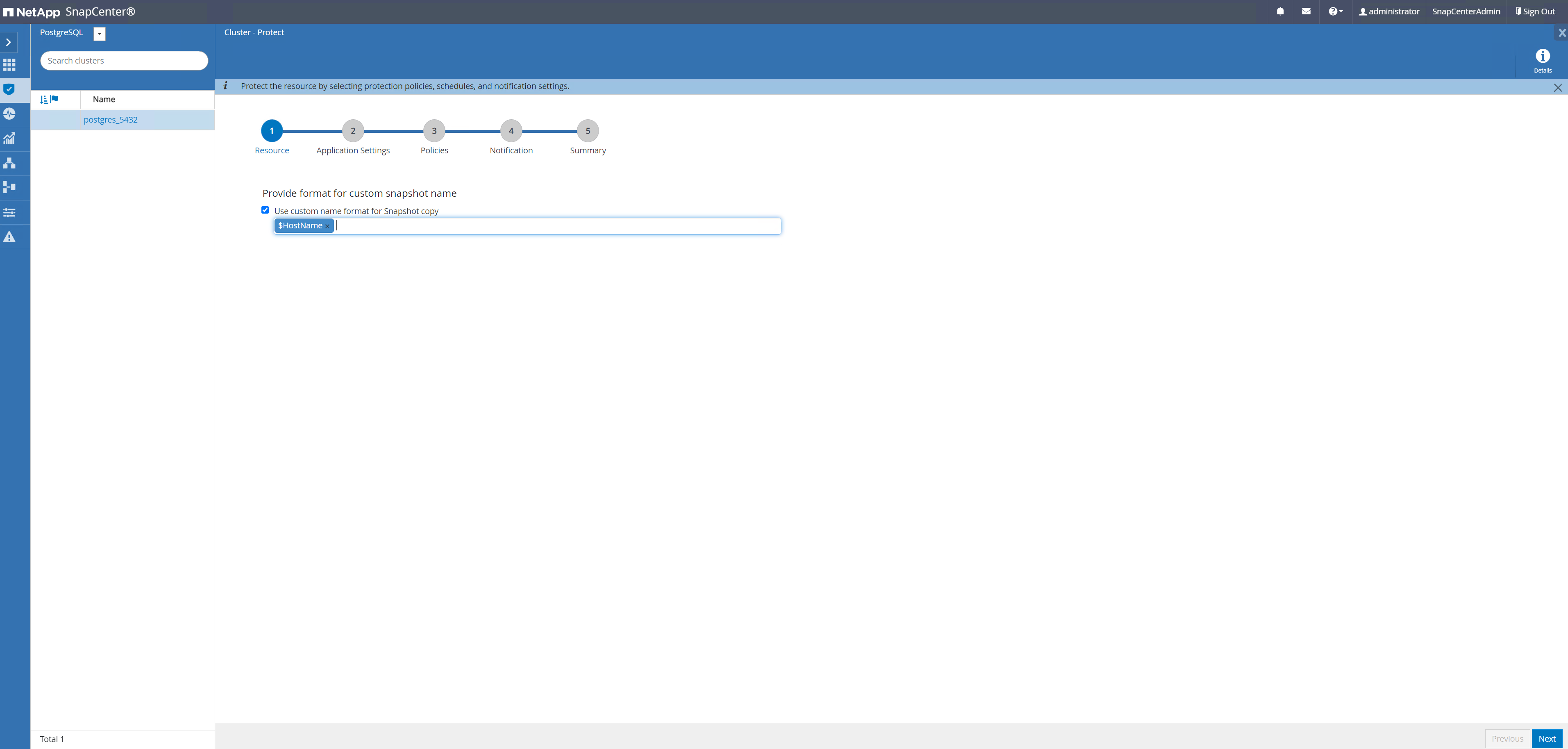This screenshot has height=749, width=1568.
Task: Expand the sidebar navigation collapse arrow
Action: click(9, 42)
